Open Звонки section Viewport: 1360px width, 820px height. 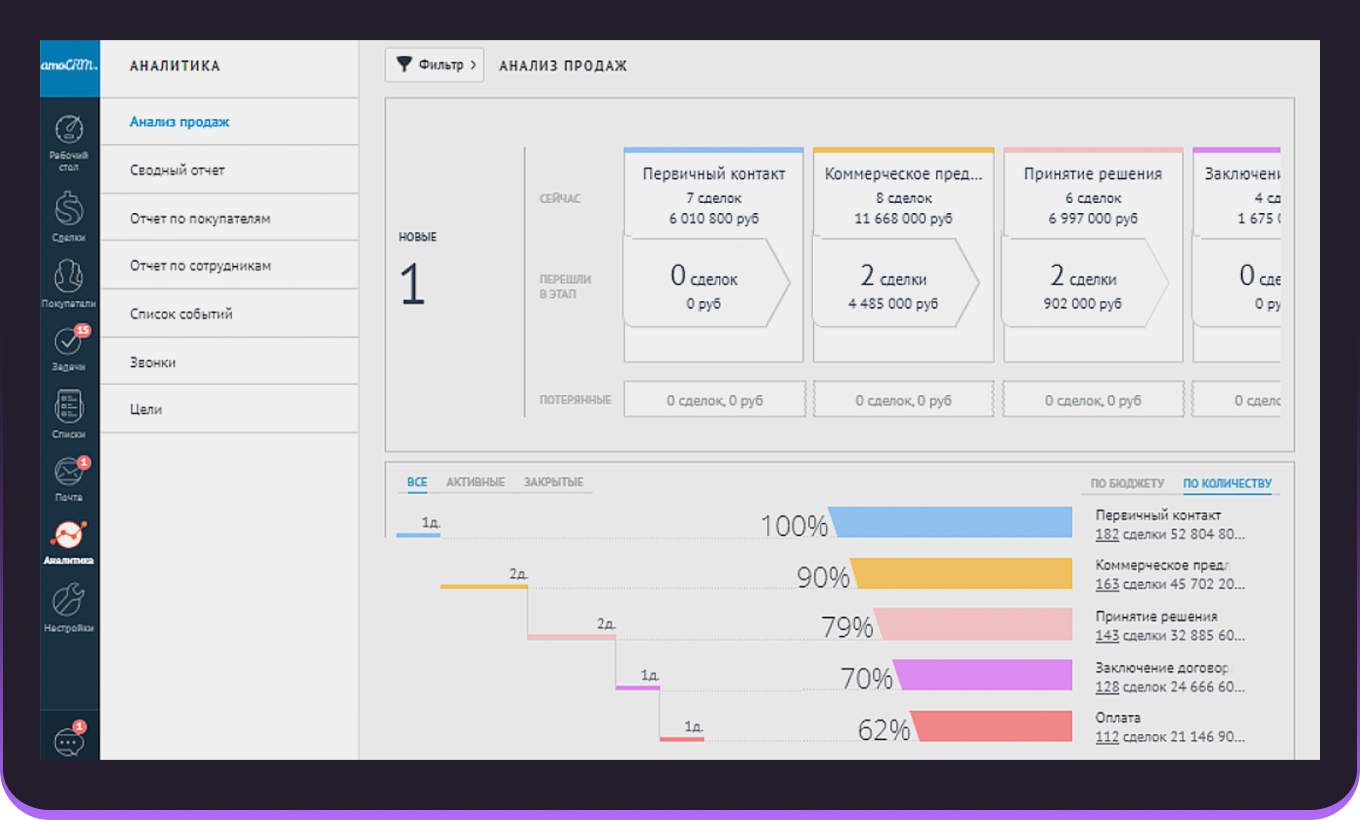(153, 362)
